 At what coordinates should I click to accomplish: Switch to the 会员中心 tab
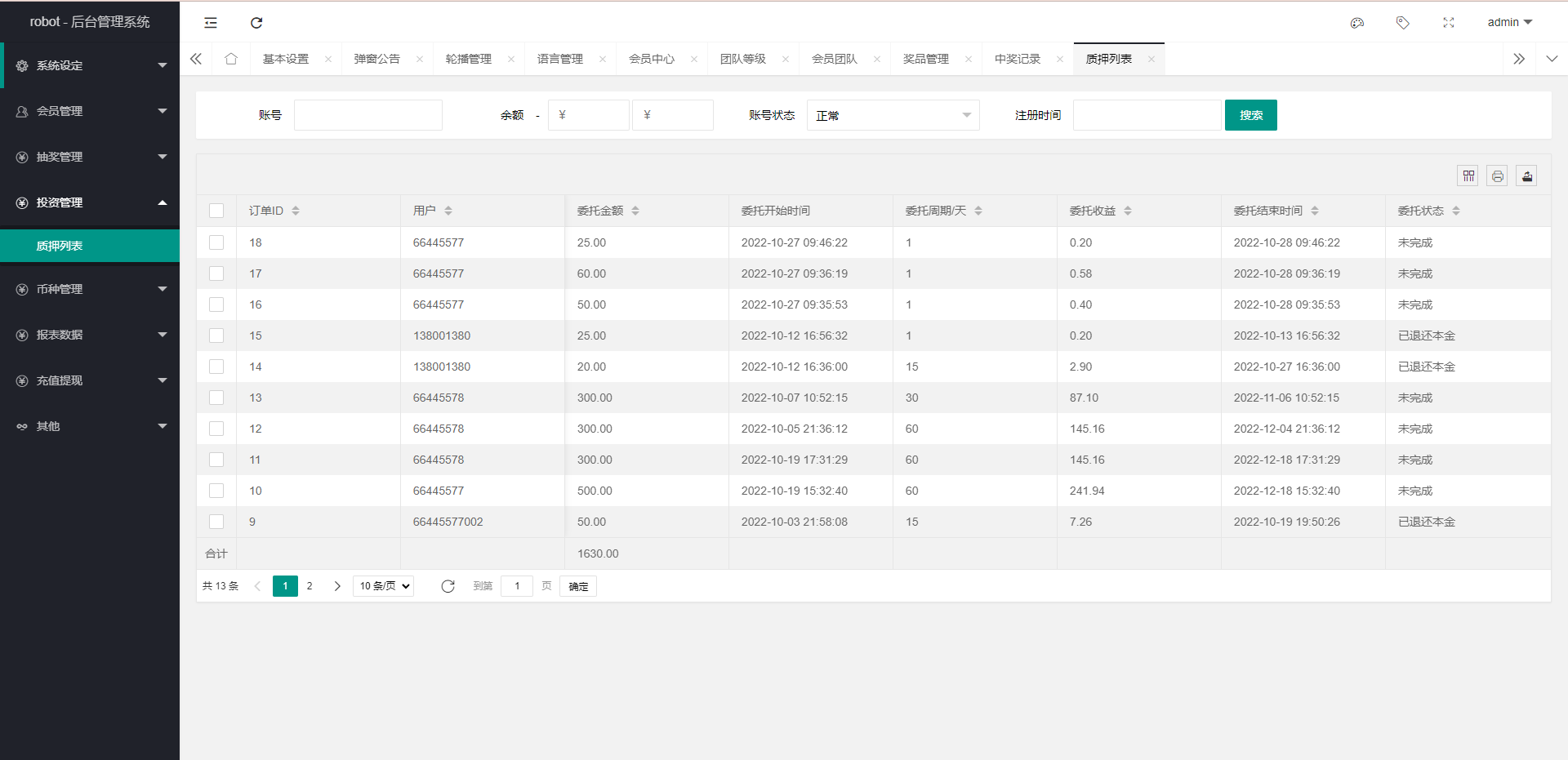652,58
